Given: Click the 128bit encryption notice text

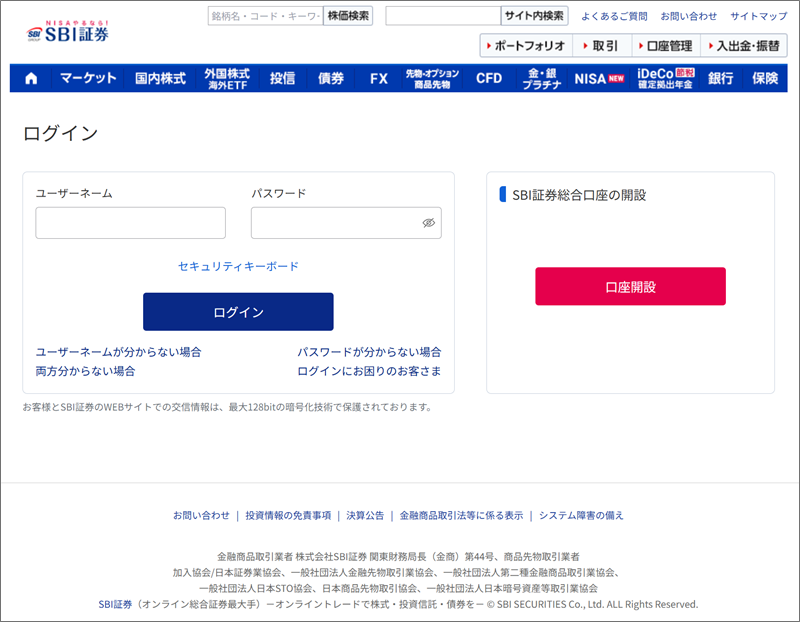Looking at the screenshot, I should pos(228,407).
